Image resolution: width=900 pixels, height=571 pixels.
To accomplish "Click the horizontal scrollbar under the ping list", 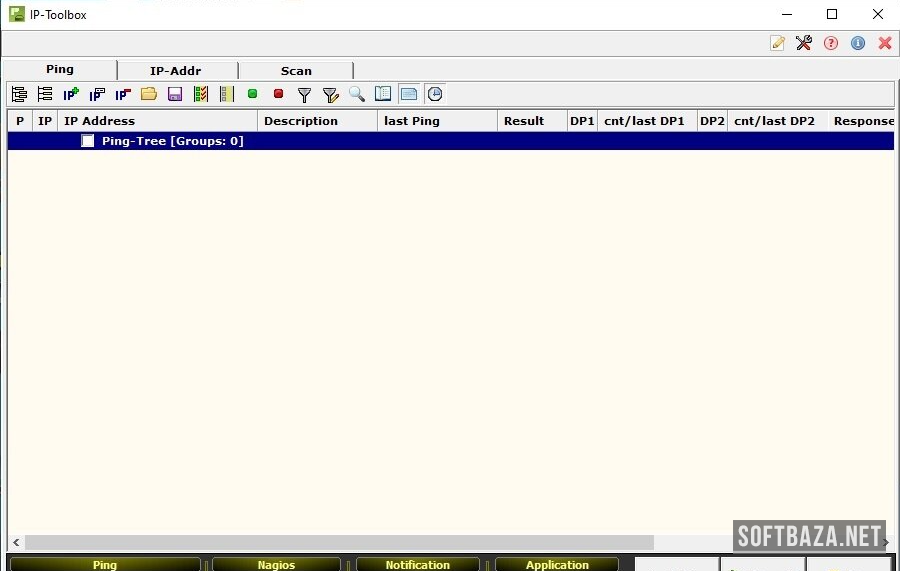I will [340, 542].
